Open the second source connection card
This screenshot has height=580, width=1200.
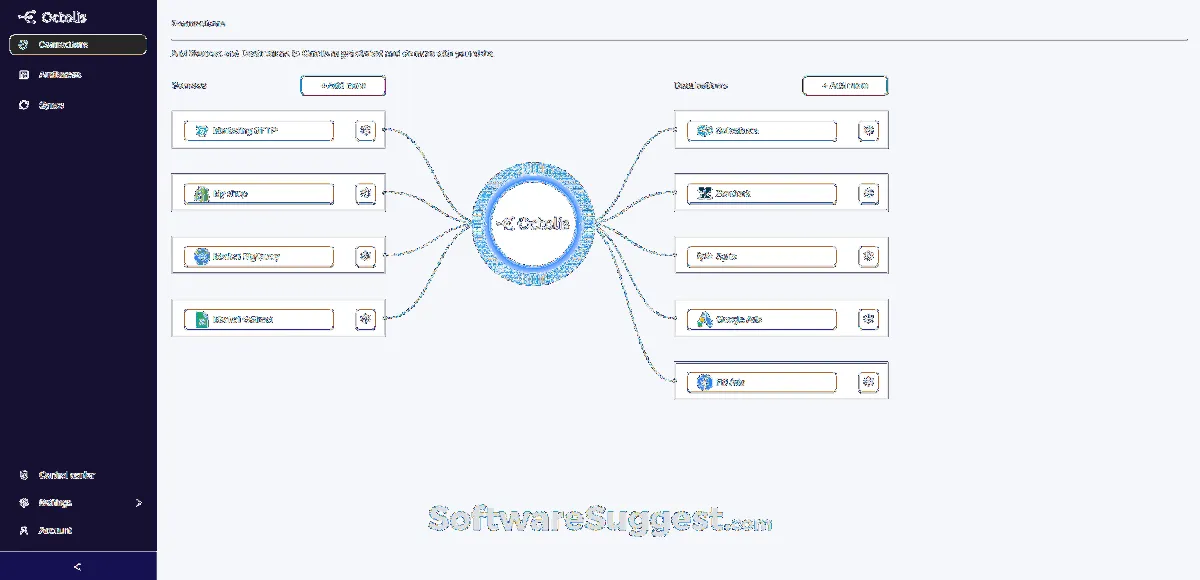[x=259, y=193]
